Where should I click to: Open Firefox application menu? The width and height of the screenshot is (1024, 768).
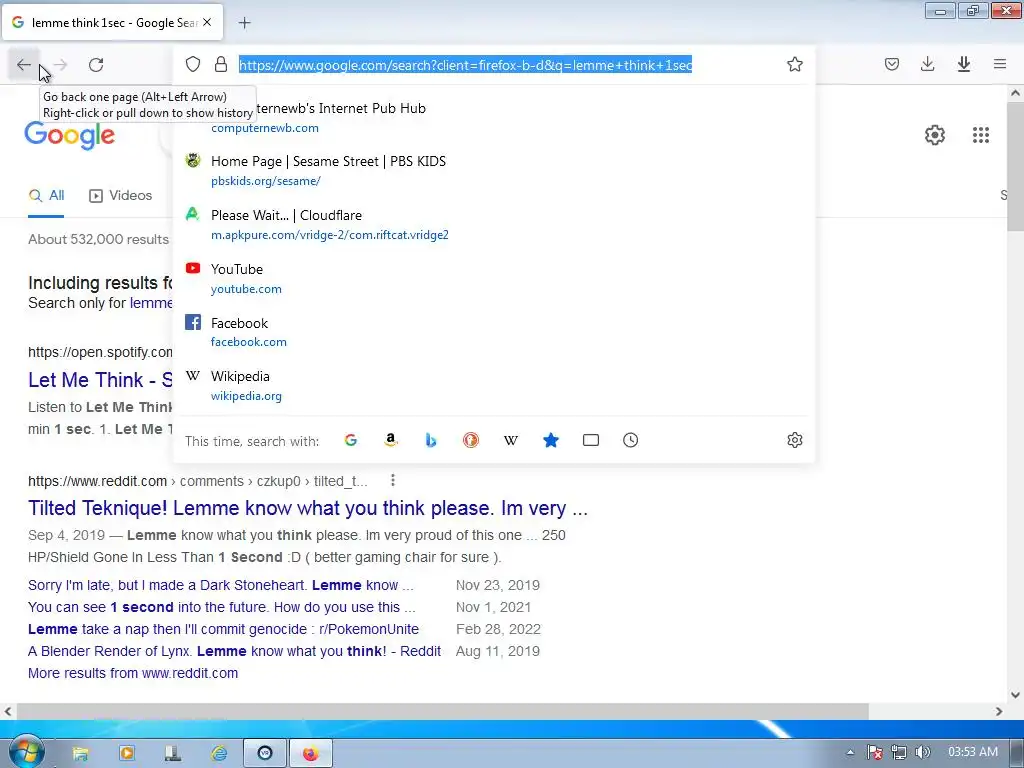(x=1000, y=64)
